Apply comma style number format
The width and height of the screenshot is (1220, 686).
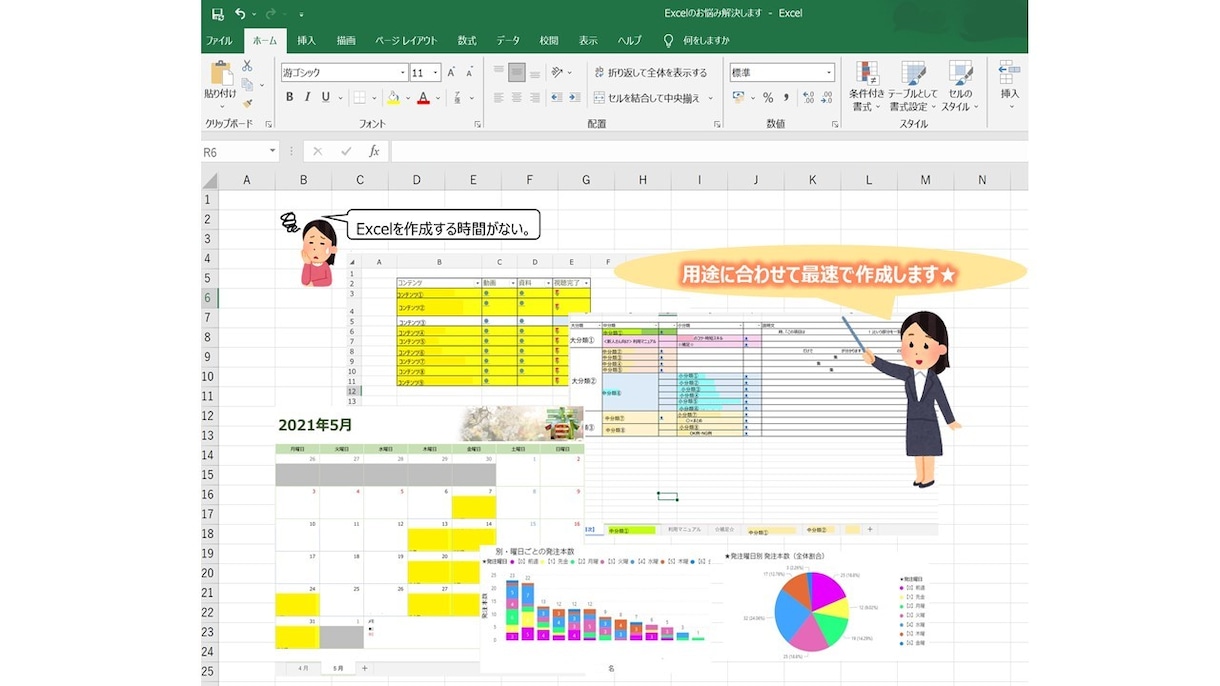[787, 98]
